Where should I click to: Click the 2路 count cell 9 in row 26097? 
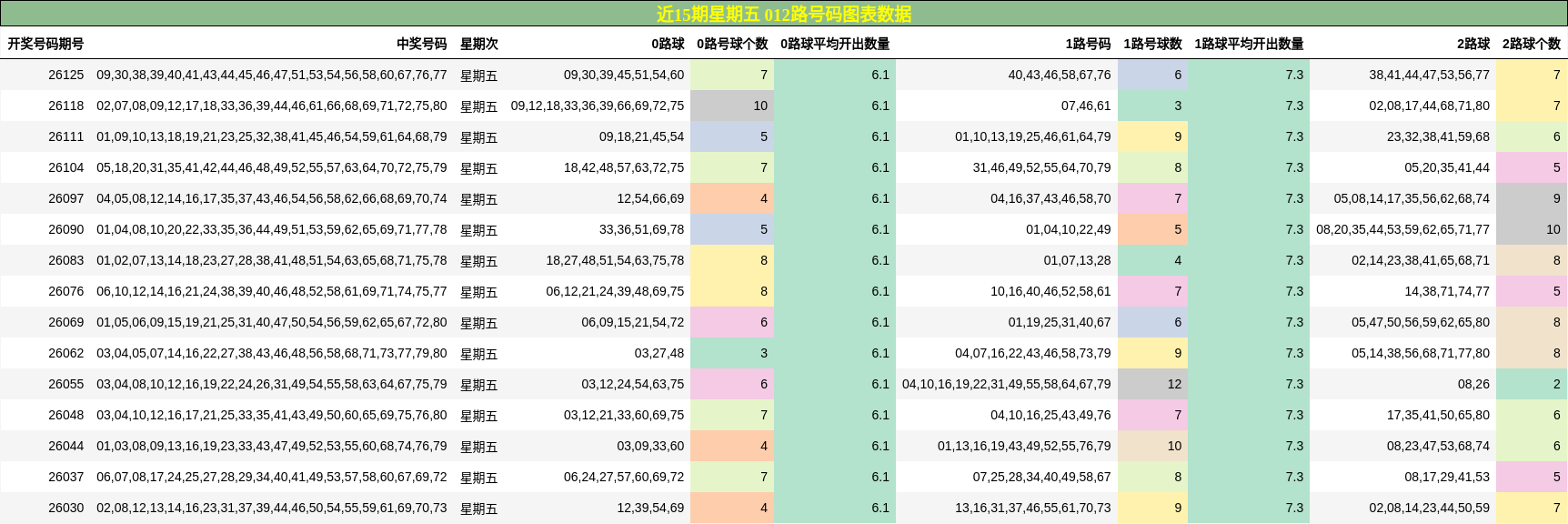[1532, 198]
